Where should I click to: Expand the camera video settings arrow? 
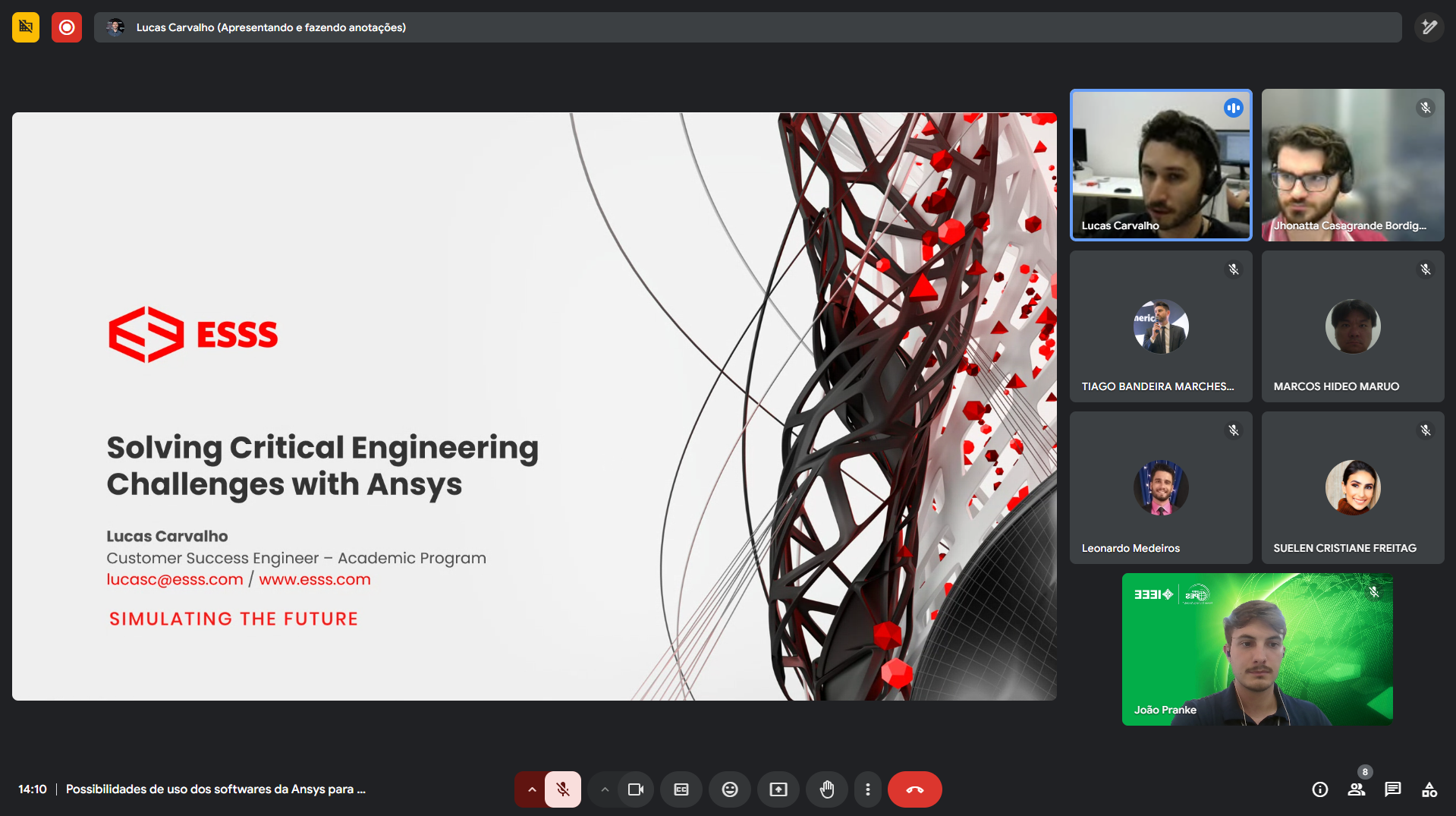605,789
